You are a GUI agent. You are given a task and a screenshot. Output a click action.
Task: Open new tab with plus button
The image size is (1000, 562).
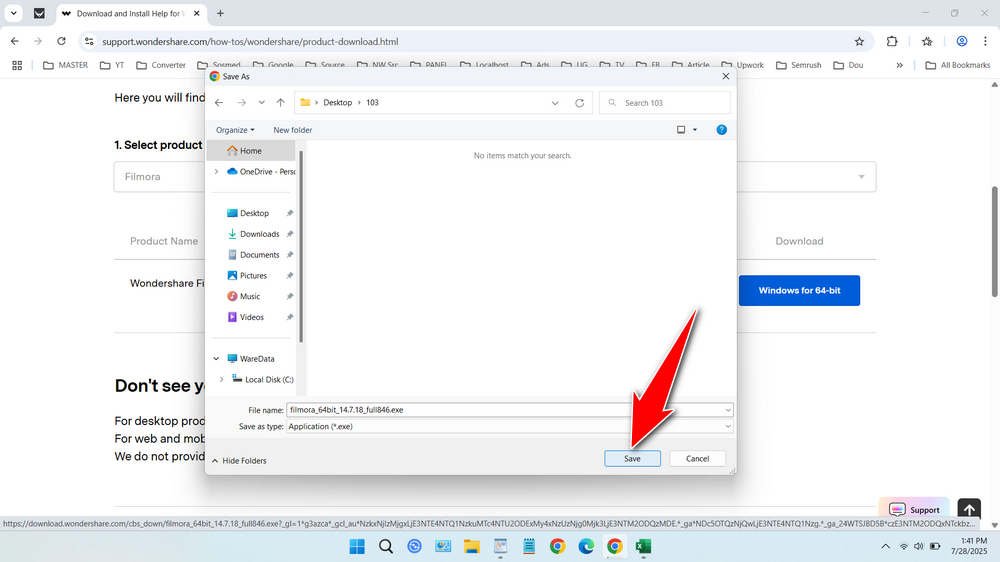[220, 13]
